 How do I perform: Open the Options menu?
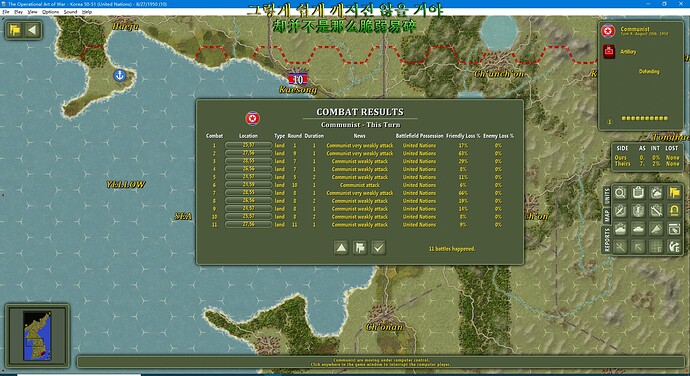(x=51, y=12)
